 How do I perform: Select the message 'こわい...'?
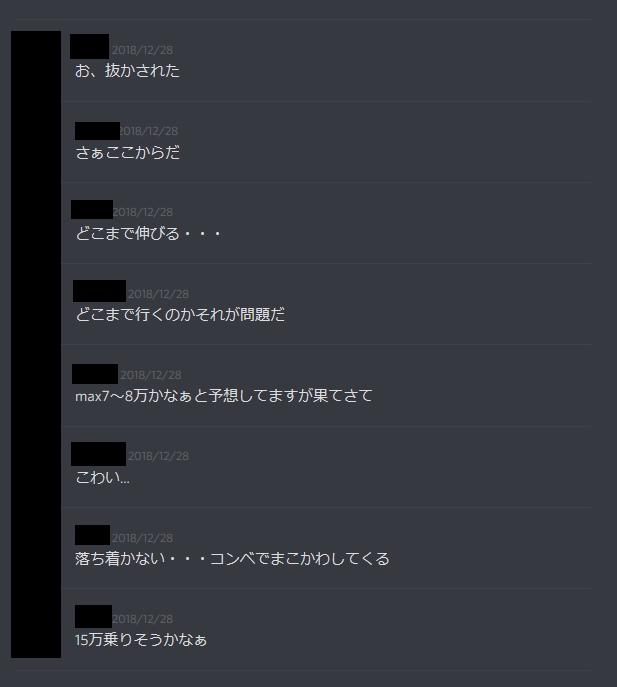point(103,477)
